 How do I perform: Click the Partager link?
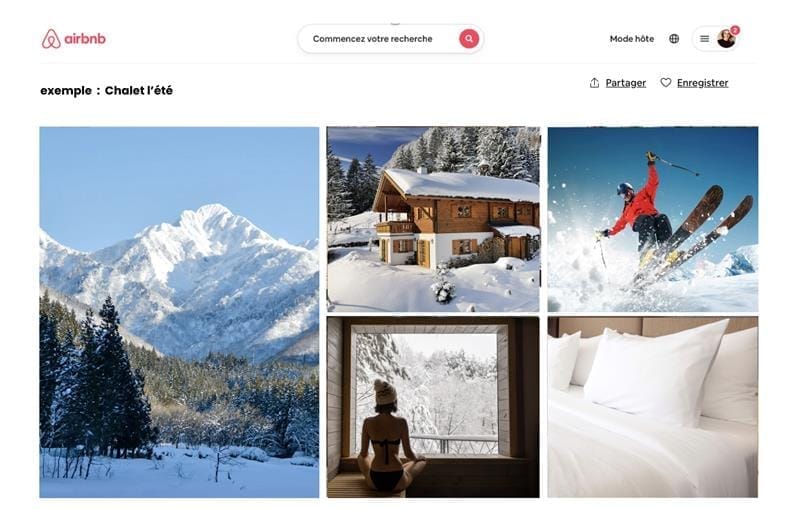tap(626, 83)
